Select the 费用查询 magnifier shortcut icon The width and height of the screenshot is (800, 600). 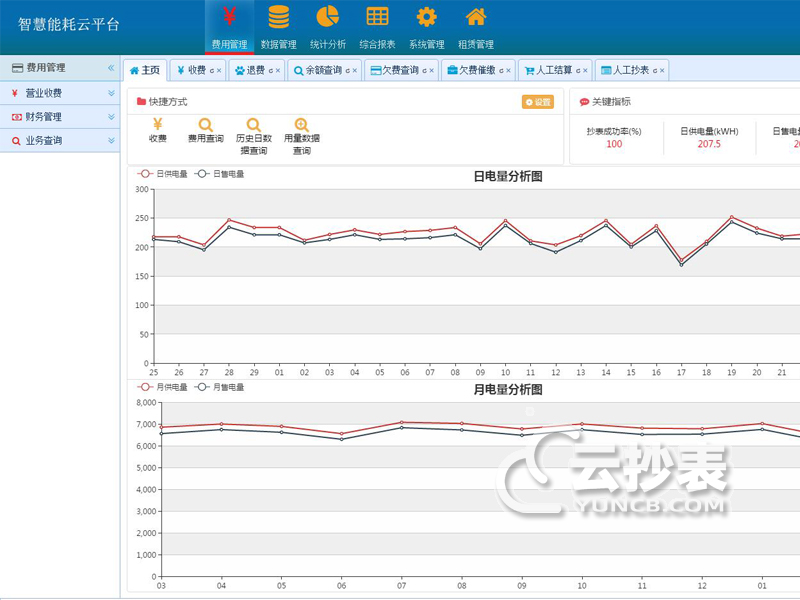tap(204, 128)
